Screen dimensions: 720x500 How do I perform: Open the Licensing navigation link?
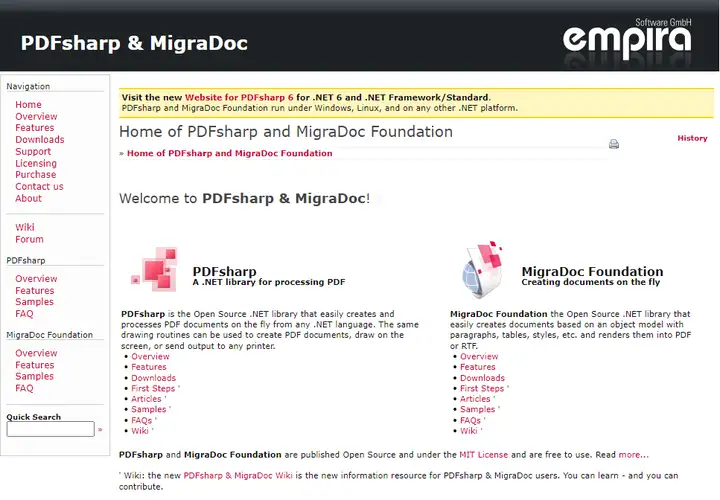click(x=36, y=163)
